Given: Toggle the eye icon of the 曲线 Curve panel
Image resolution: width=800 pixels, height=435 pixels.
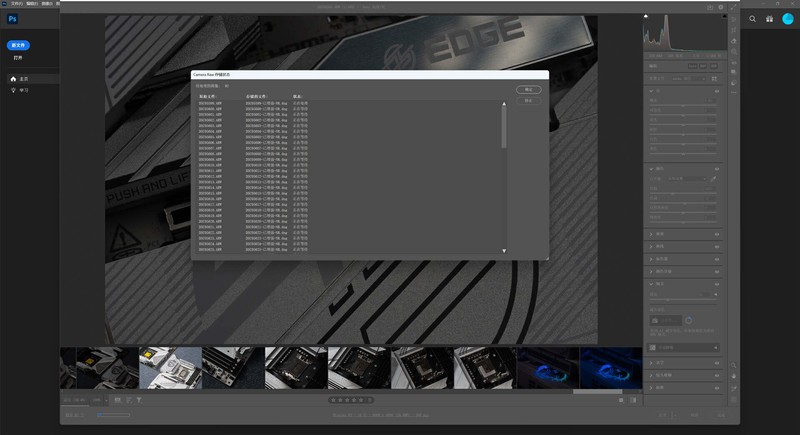Looking at the screenshot, I should click(717, 247).
